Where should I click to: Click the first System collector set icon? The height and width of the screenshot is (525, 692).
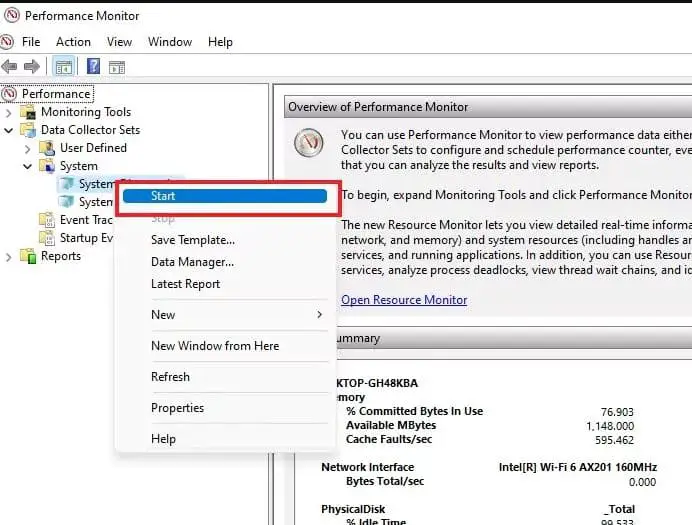click(x=67, y=184)
